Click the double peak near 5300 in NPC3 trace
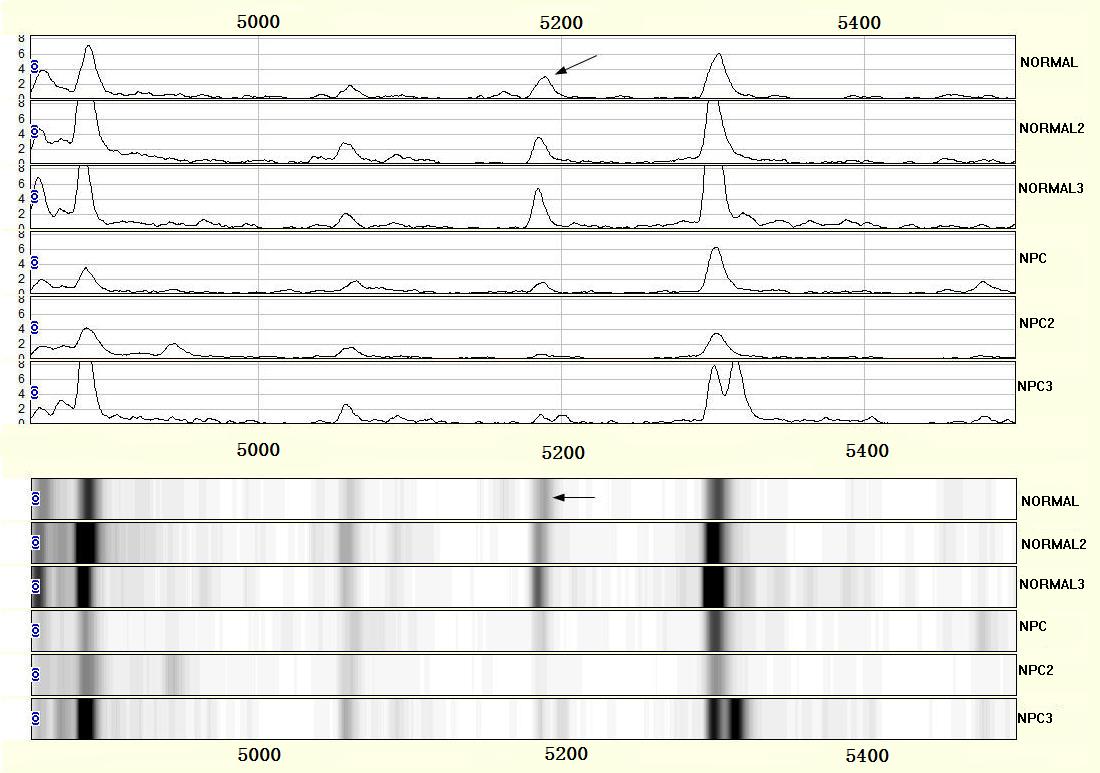Image resolution: width=1100 pixels, height=773 pixels. 725,390
